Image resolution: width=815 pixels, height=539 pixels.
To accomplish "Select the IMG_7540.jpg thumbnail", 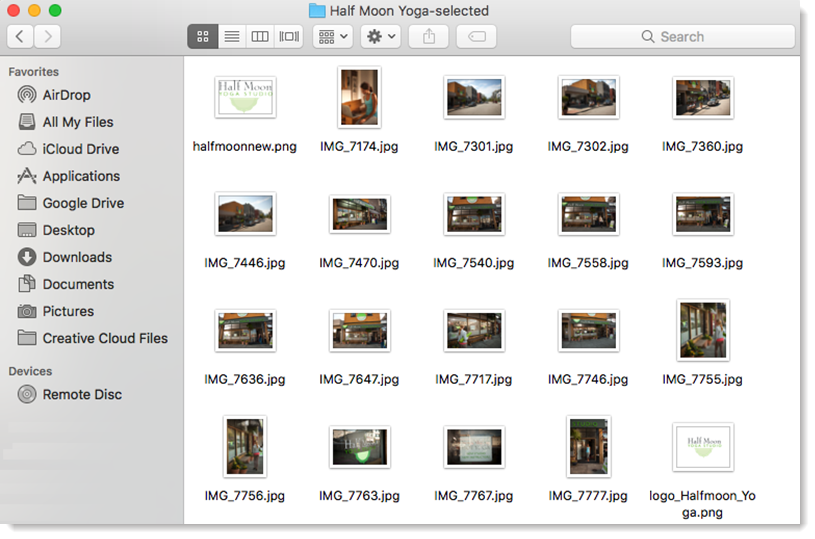I will pos(474,214).
